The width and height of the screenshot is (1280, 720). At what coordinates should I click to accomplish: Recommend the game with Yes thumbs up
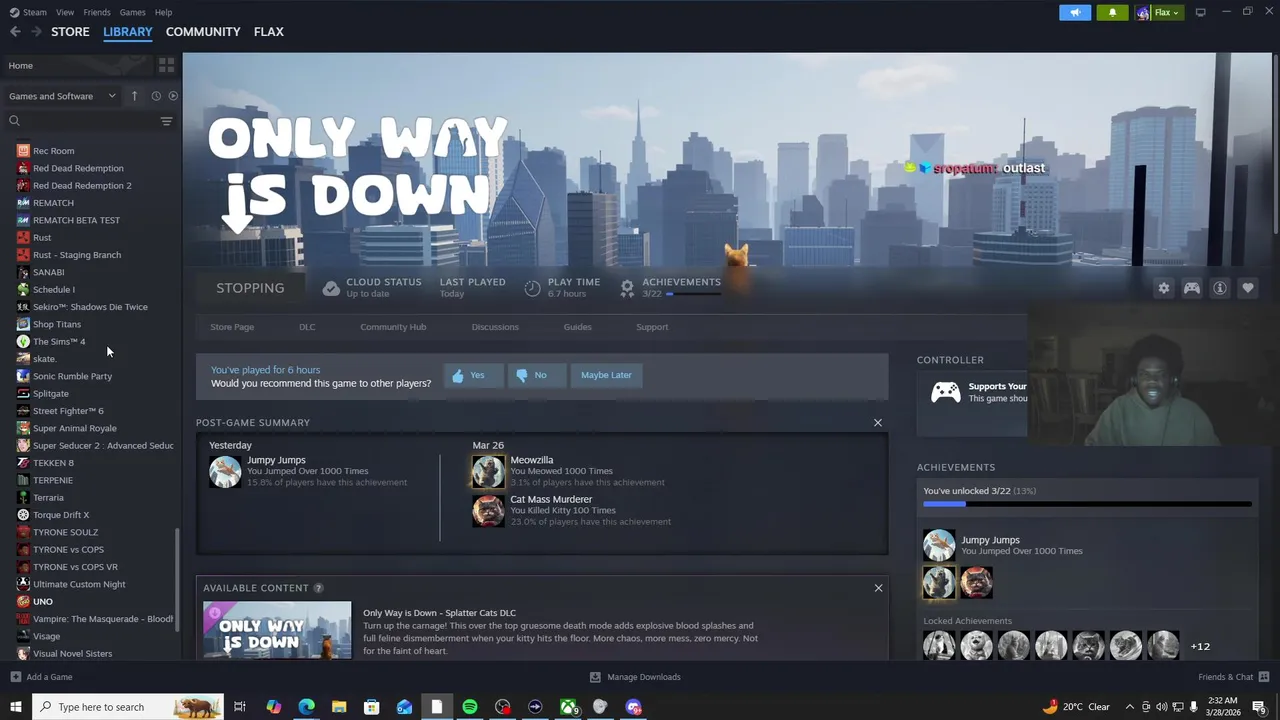472,375
